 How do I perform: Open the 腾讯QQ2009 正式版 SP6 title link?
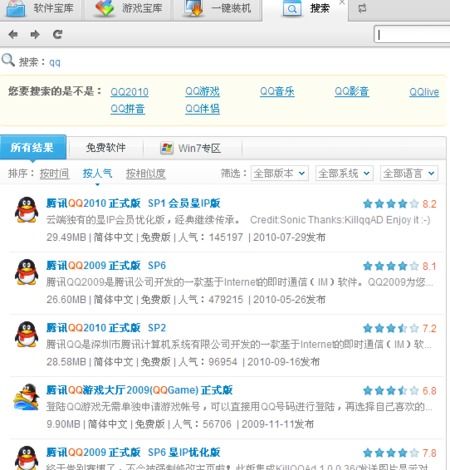[106, 265]
